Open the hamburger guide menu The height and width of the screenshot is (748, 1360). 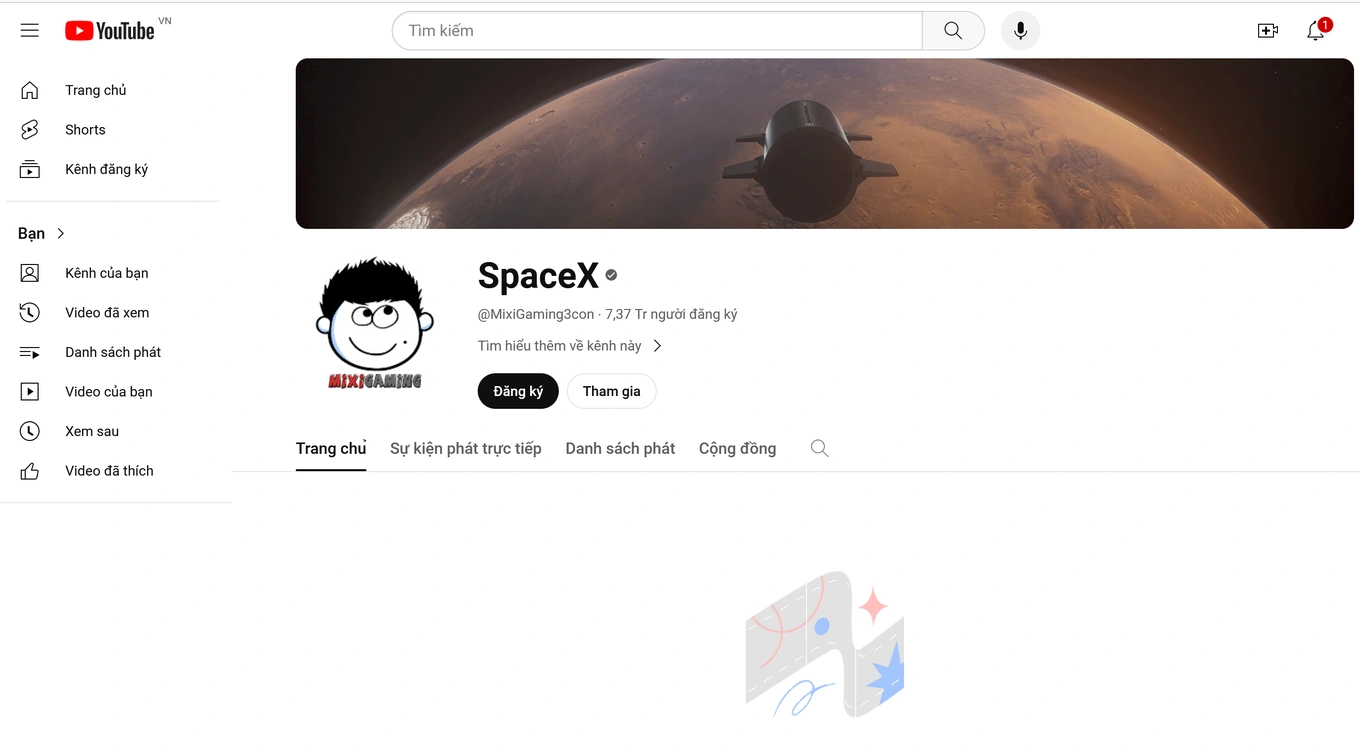pyautogui.click(x=30, y=31)
